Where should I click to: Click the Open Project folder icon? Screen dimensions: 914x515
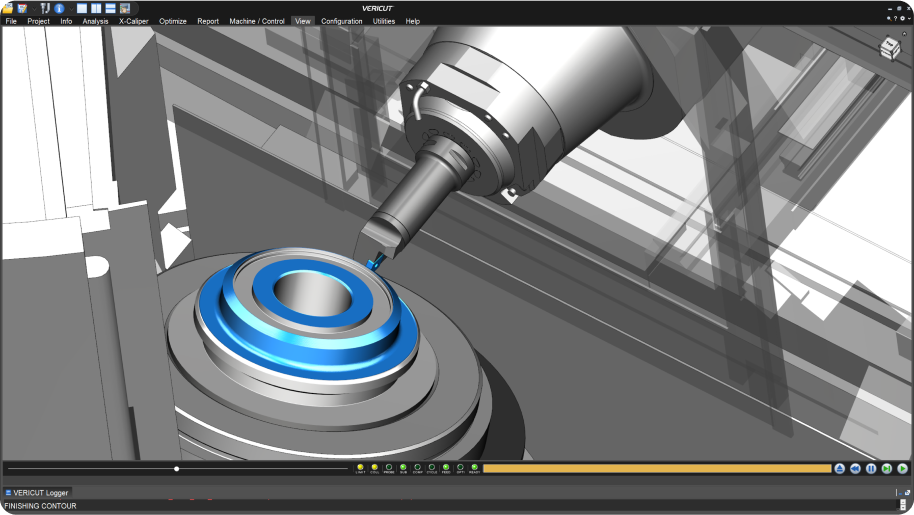coord(8,8)
